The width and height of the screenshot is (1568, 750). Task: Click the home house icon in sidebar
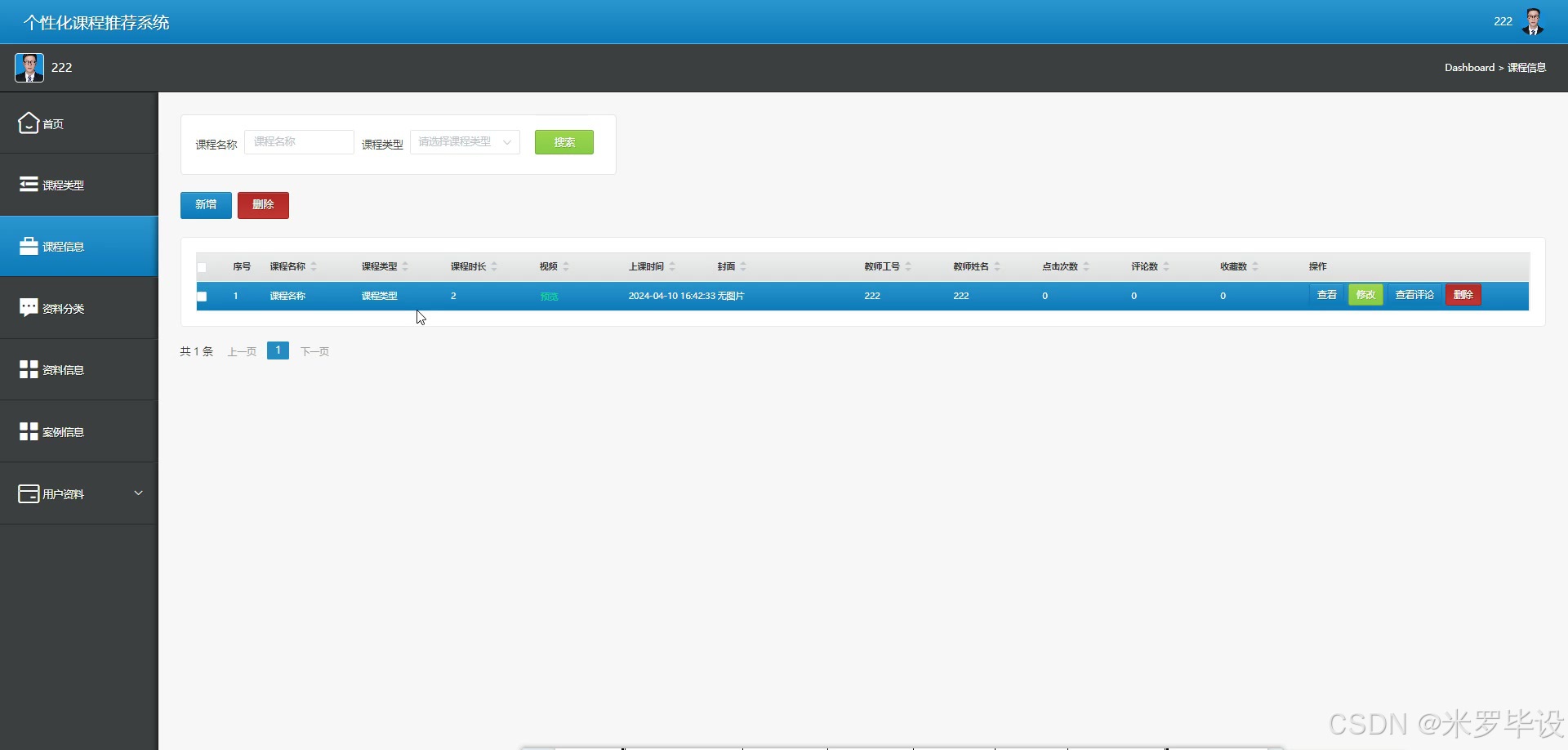click(x=29, y=123)
